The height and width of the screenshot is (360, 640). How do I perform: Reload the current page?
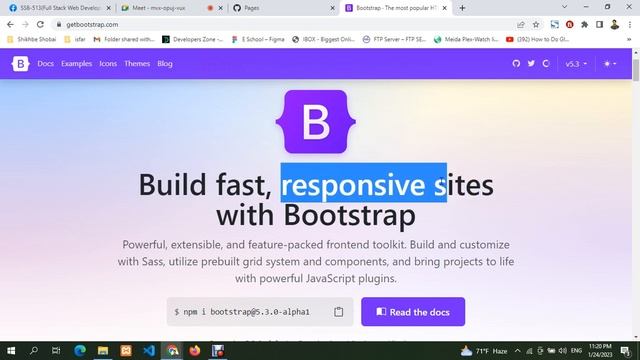click(x=40, y=24)
